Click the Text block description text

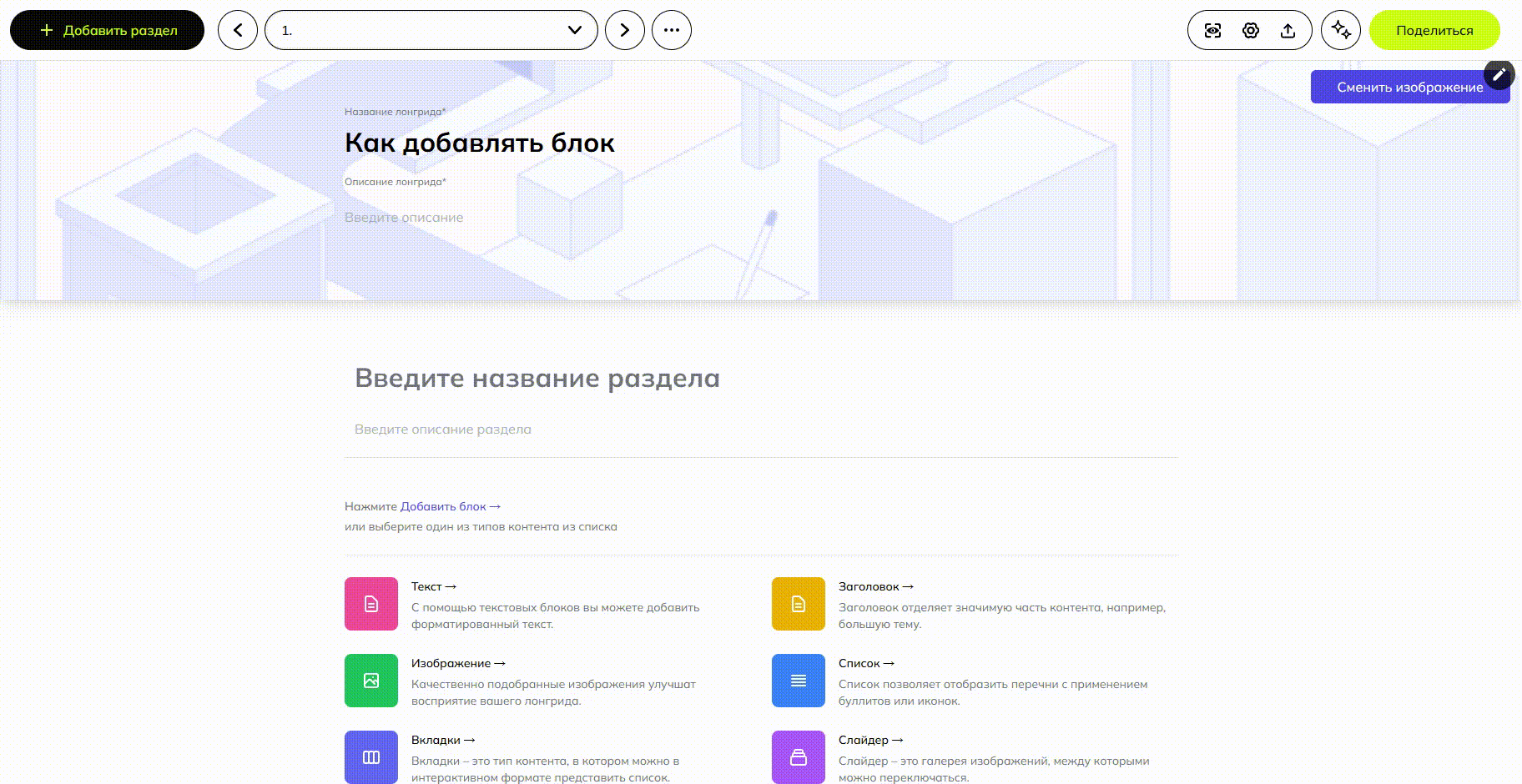coord(556,616)
